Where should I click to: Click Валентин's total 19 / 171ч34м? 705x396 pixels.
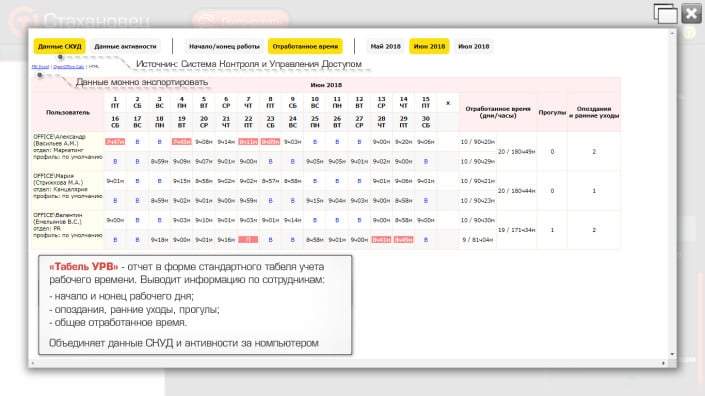(517, 230)
